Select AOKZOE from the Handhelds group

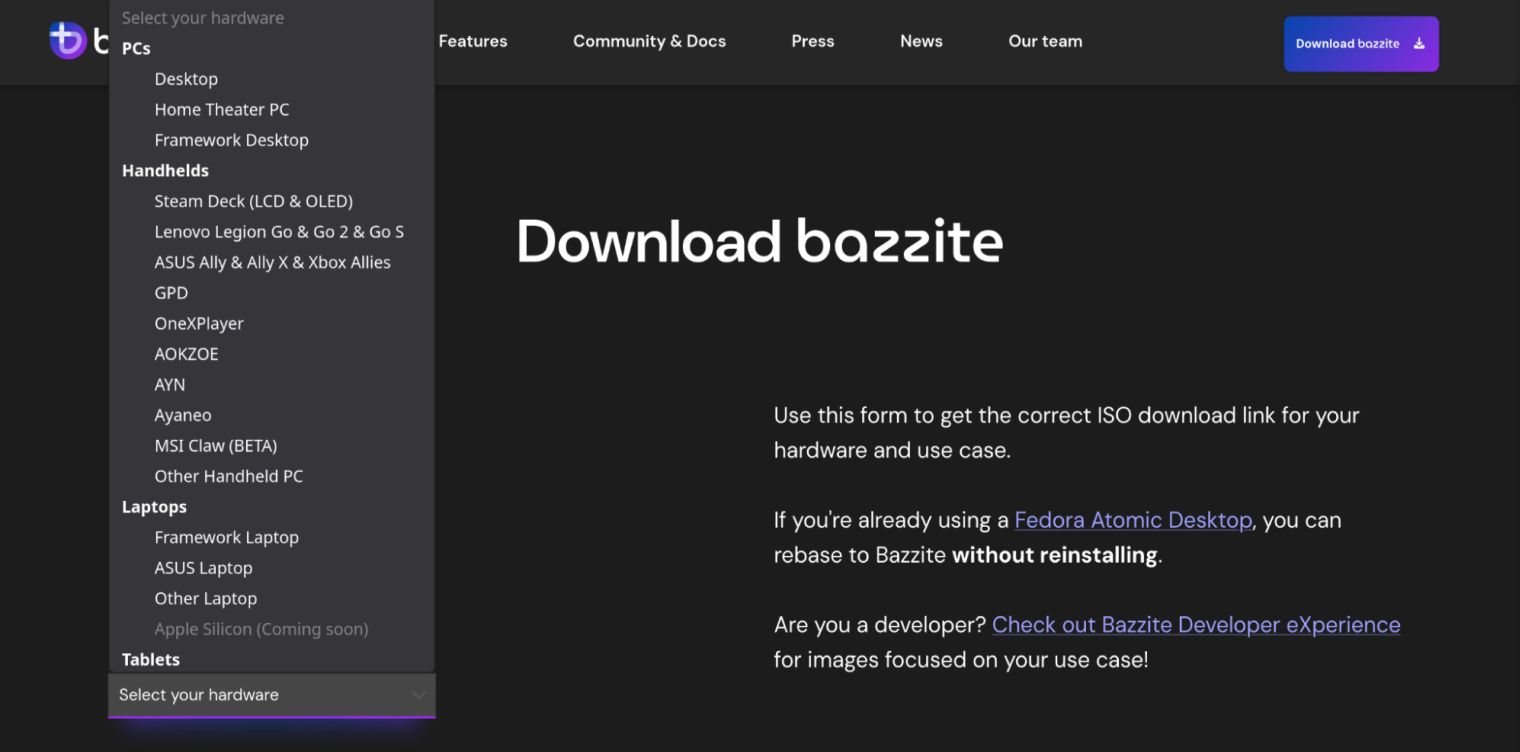point(186,354)
